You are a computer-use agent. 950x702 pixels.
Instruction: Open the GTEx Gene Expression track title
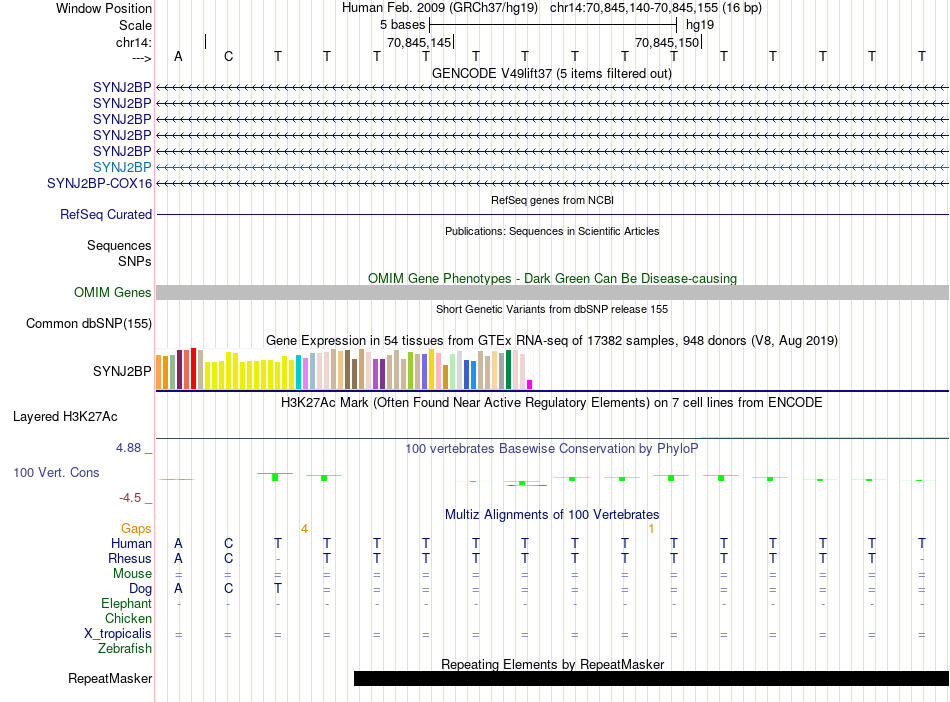552,340
